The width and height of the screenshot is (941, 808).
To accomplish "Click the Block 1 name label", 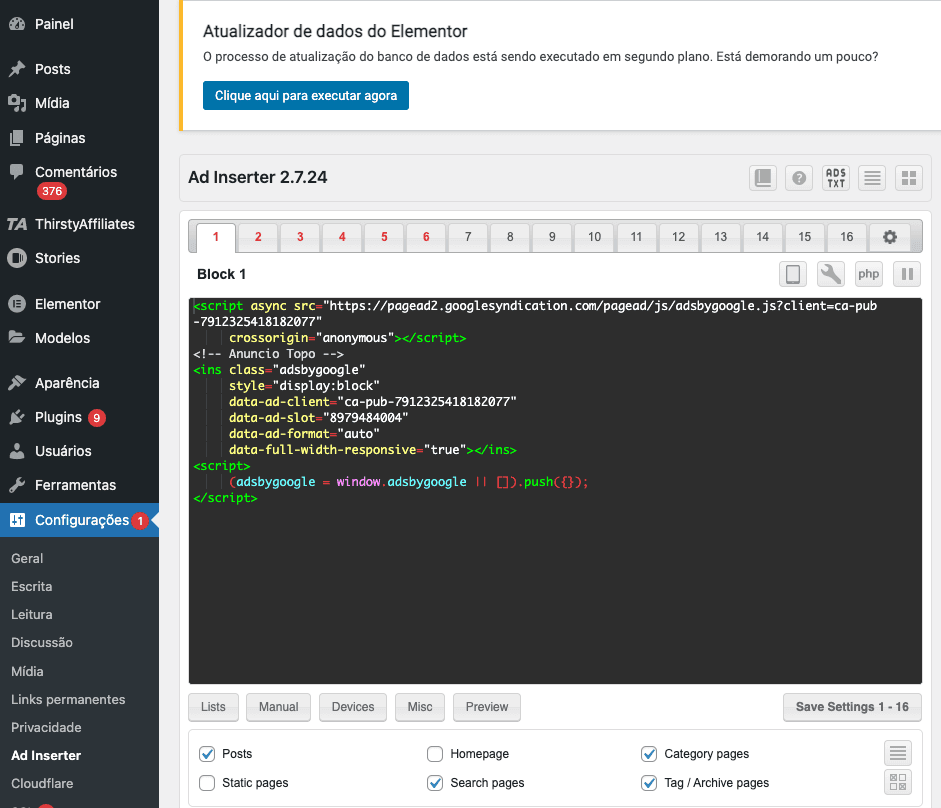I will pyautogui.click(x=221, y=274).
